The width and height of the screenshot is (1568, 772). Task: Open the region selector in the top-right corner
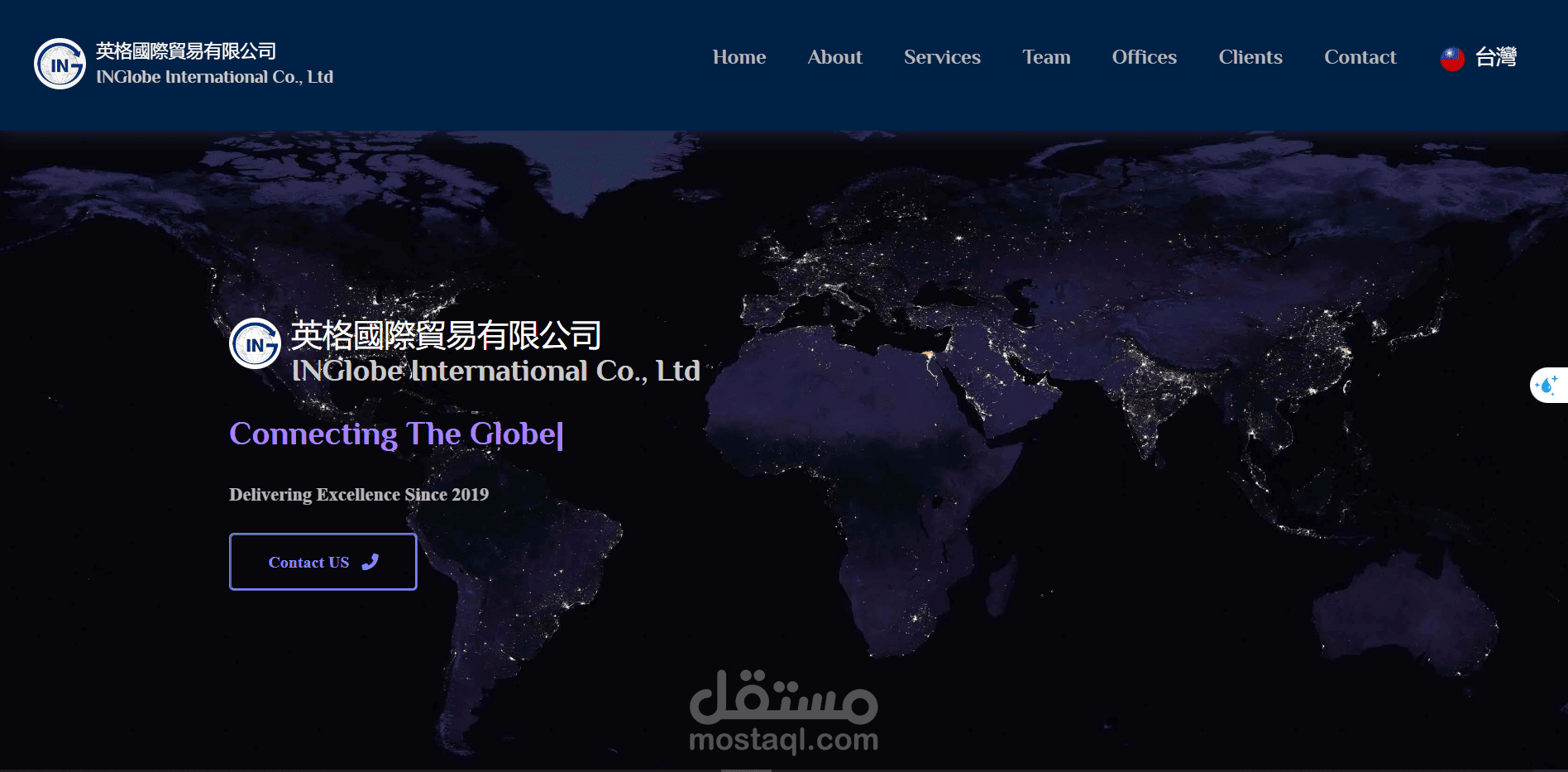pyautogui.click(x=1480, y=58)
